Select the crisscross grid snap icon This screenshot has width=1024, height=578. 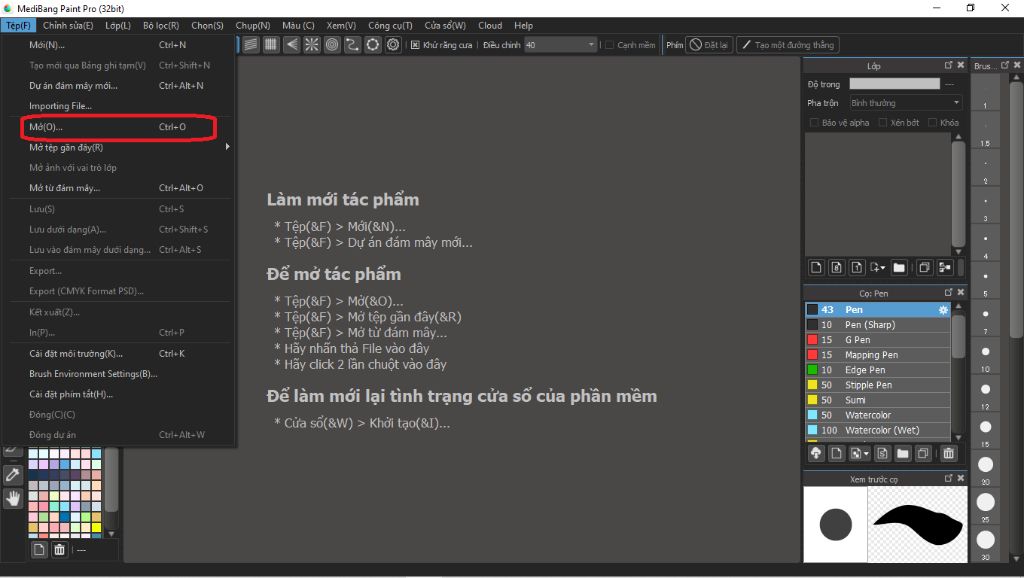[x=271, y=44]
